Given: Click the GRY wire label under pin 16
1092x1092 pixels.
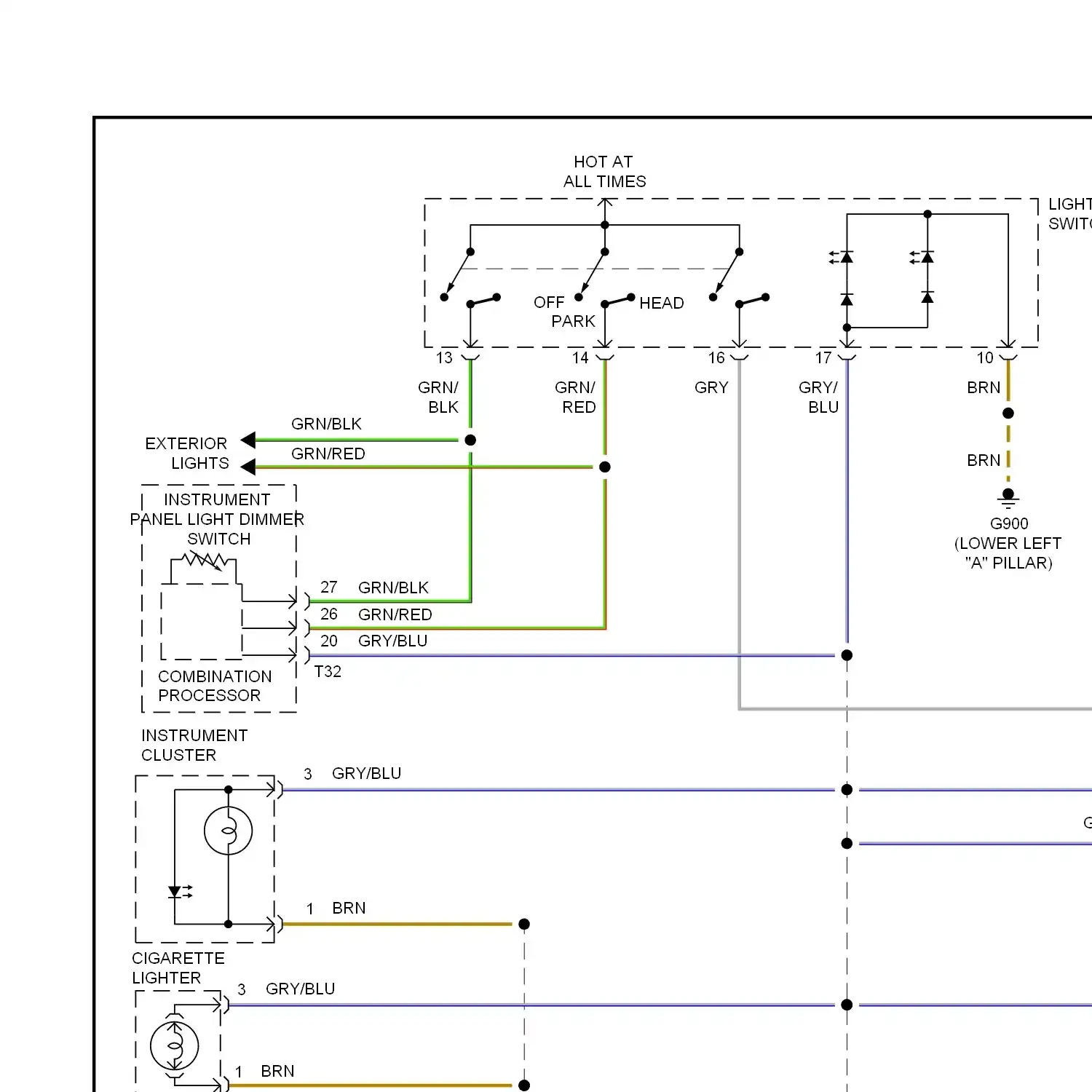Looking at the screenshot, I should pyautogui.click(x=711, y=387).
